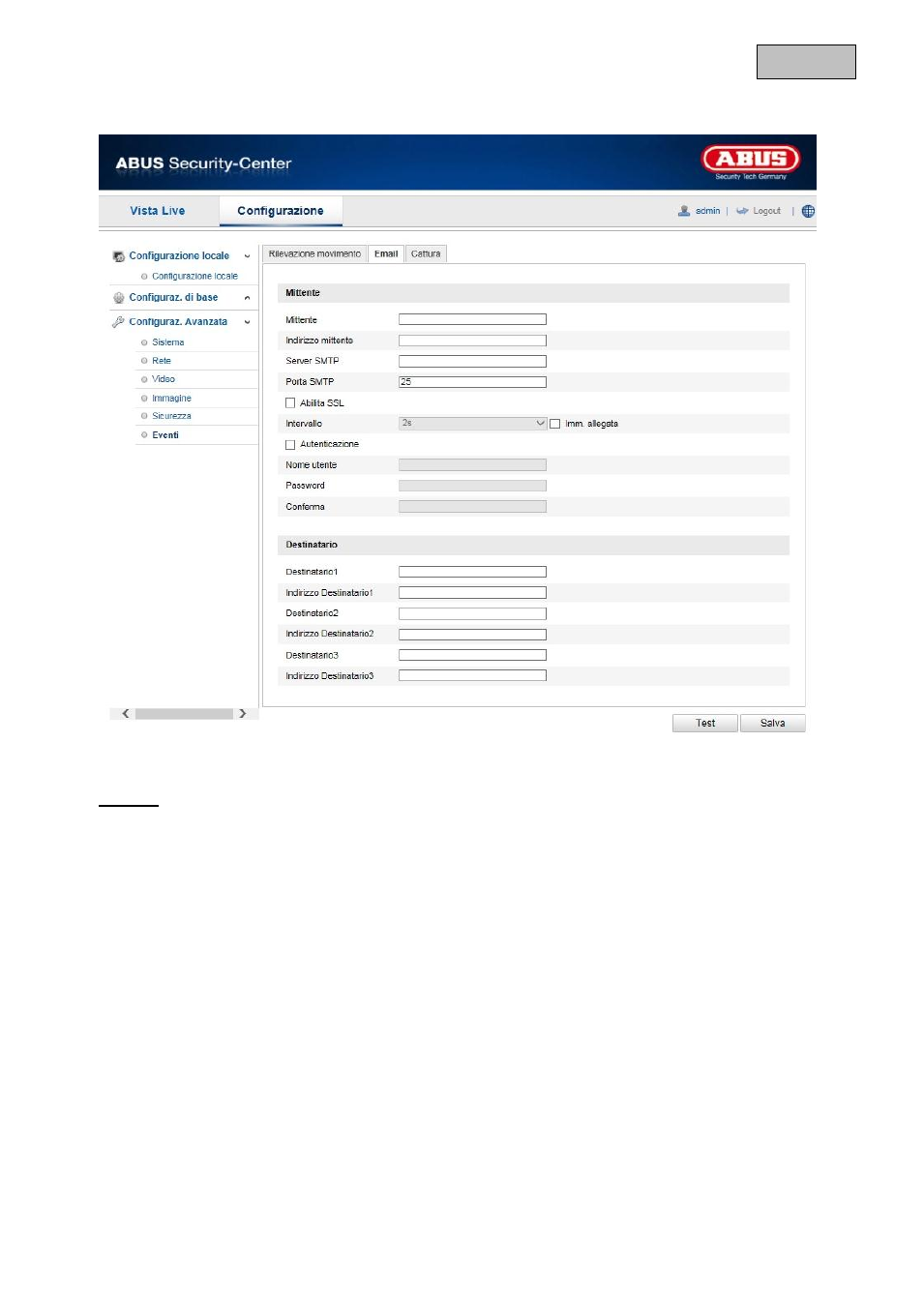
Task: Enable the Autenticazione checkbox
Action: click(x=290, y=445)
